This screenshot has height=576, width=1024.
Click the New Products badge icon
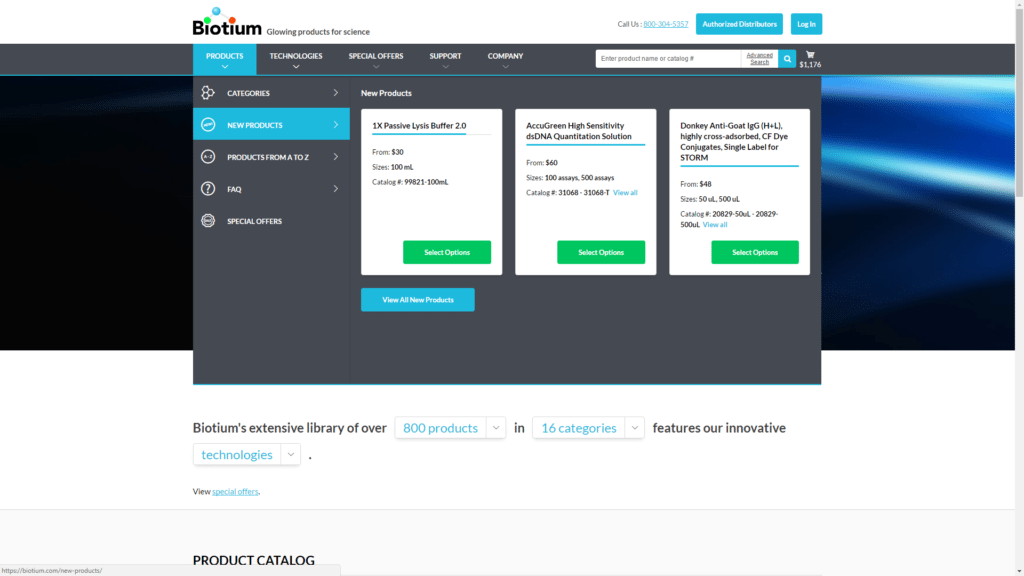pos(208,125)
